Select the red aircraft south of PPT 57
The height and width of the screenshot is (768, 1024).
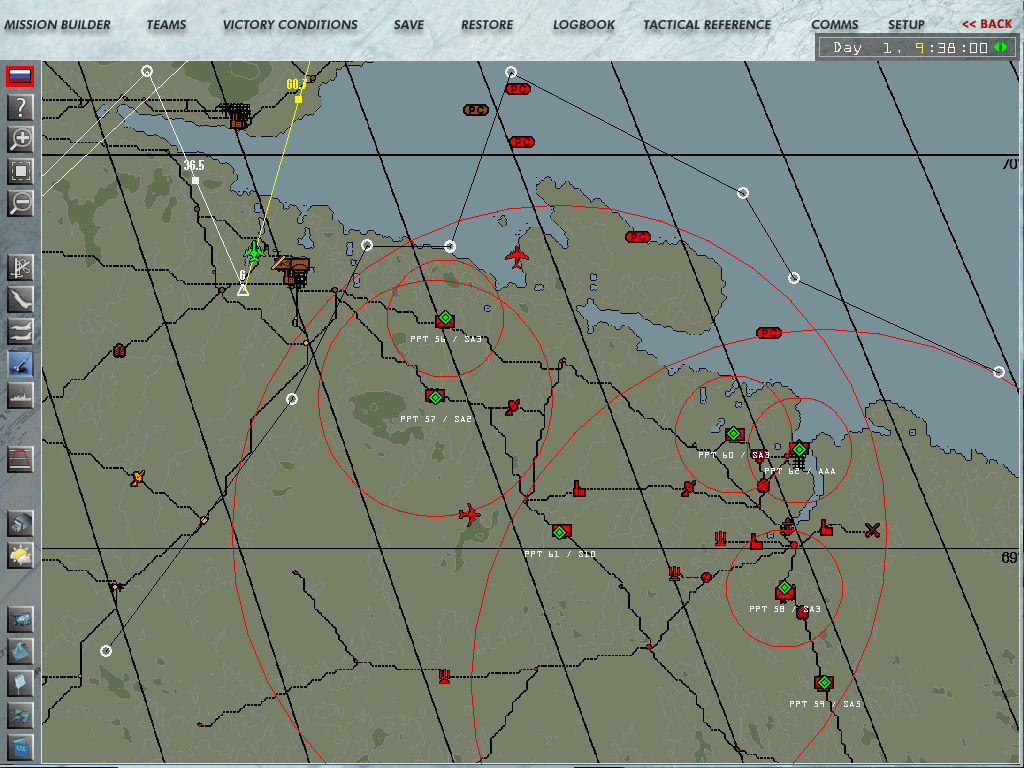pyautogui.click(x=470, y=515)
